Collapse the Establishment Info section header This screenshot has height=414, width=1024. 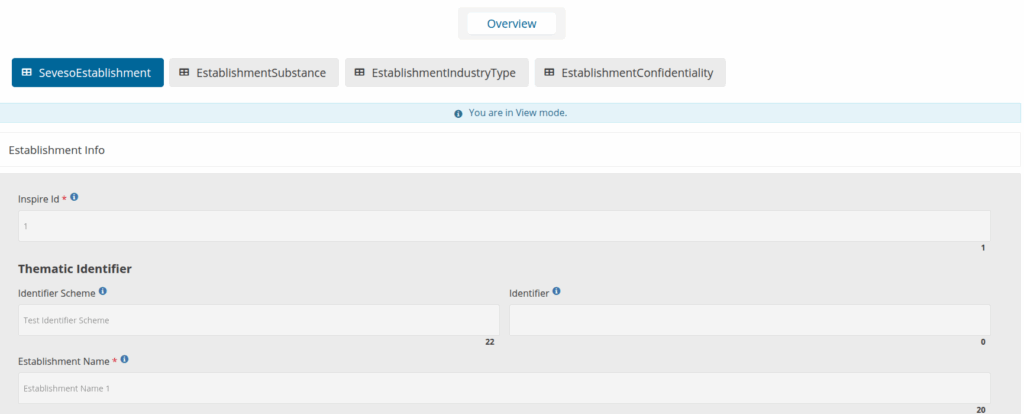click(57, 150)
